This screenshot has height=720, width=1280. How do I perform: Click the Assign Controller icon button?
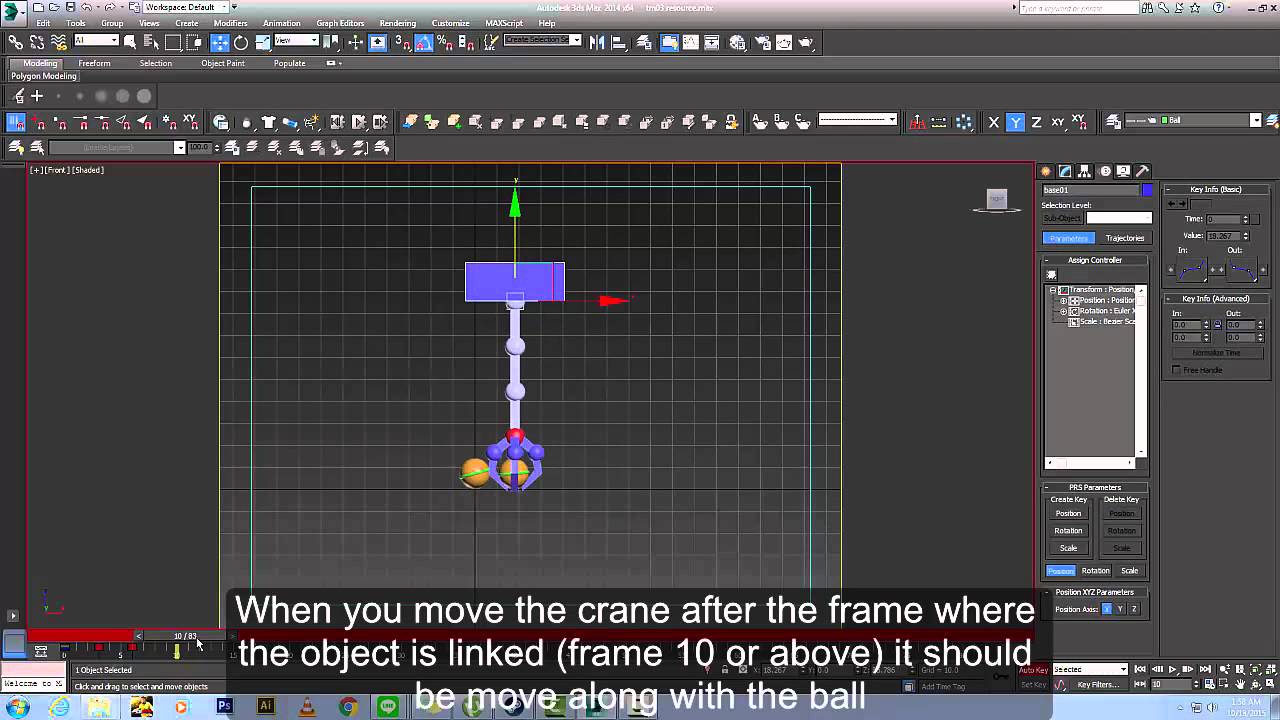coord(1051,275)
